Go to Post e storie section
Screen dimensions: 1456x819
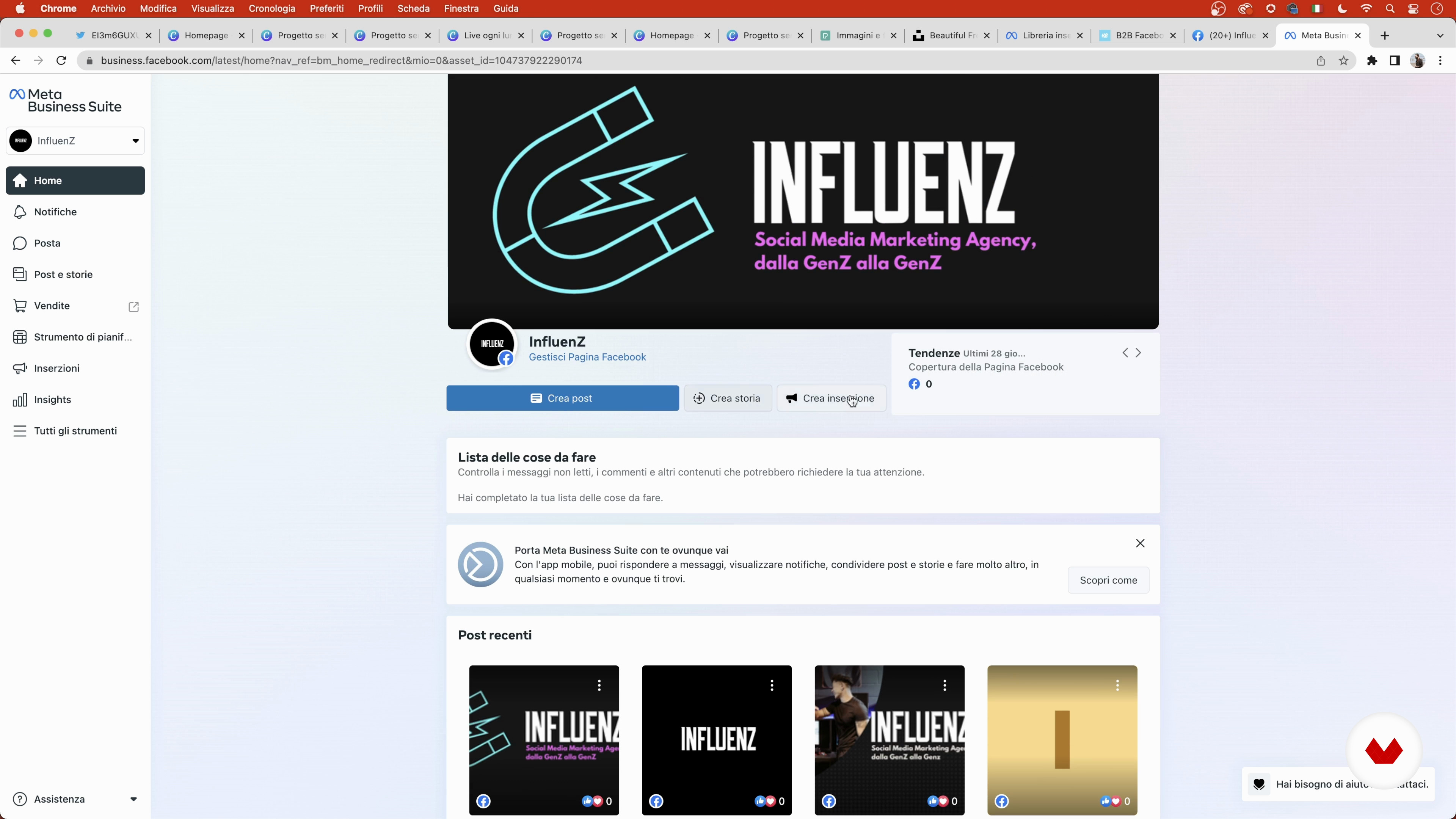(75, 274)
